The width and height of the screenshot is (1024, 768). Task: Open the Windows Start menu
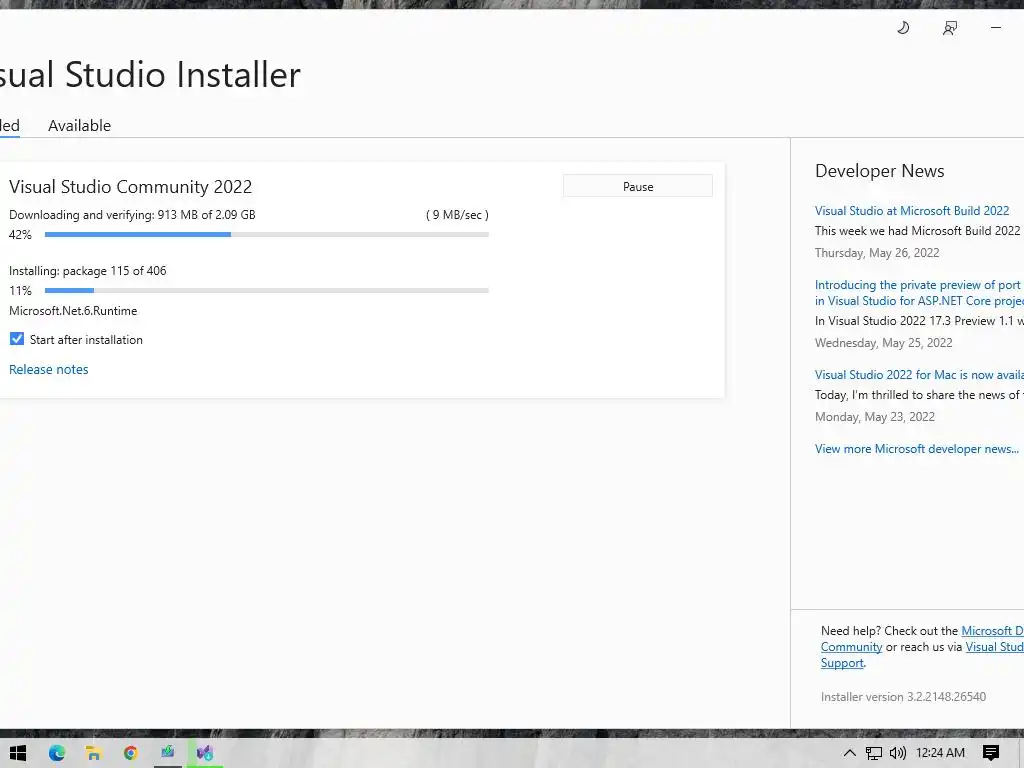18,753
